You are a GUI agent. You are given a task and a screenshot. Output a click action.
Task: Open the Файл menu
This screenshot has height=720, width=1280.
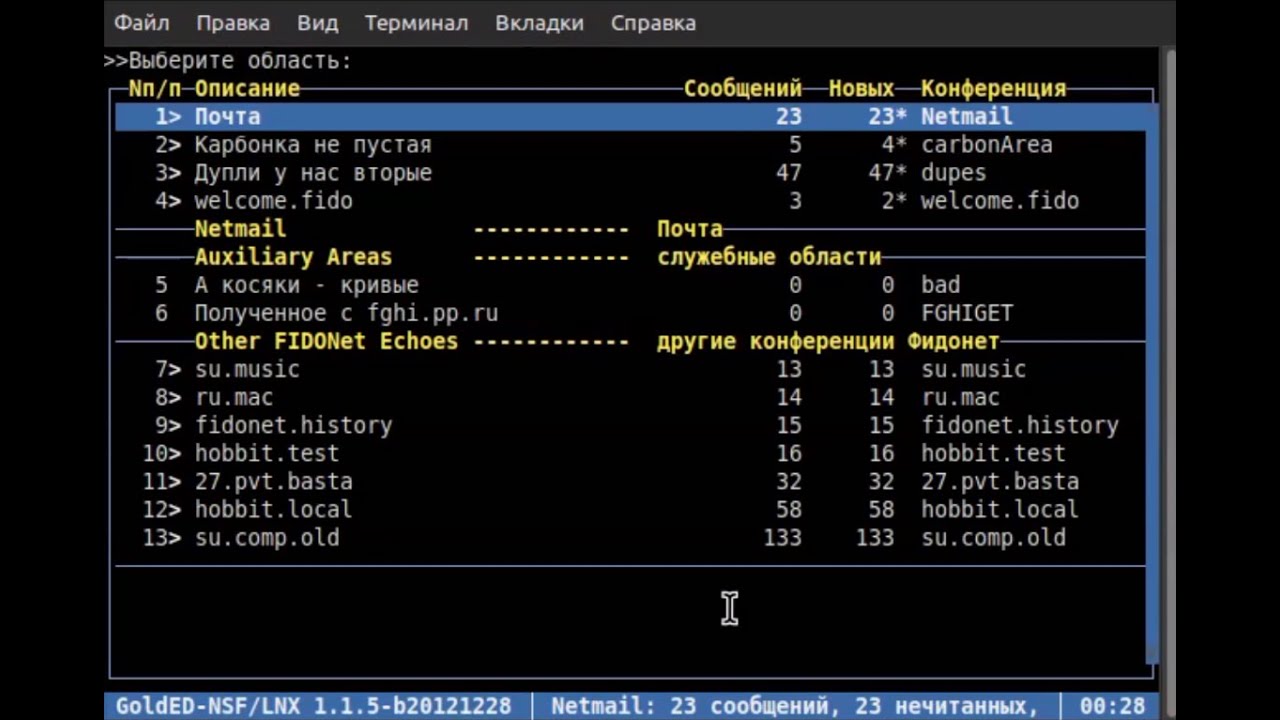point(141,23)
